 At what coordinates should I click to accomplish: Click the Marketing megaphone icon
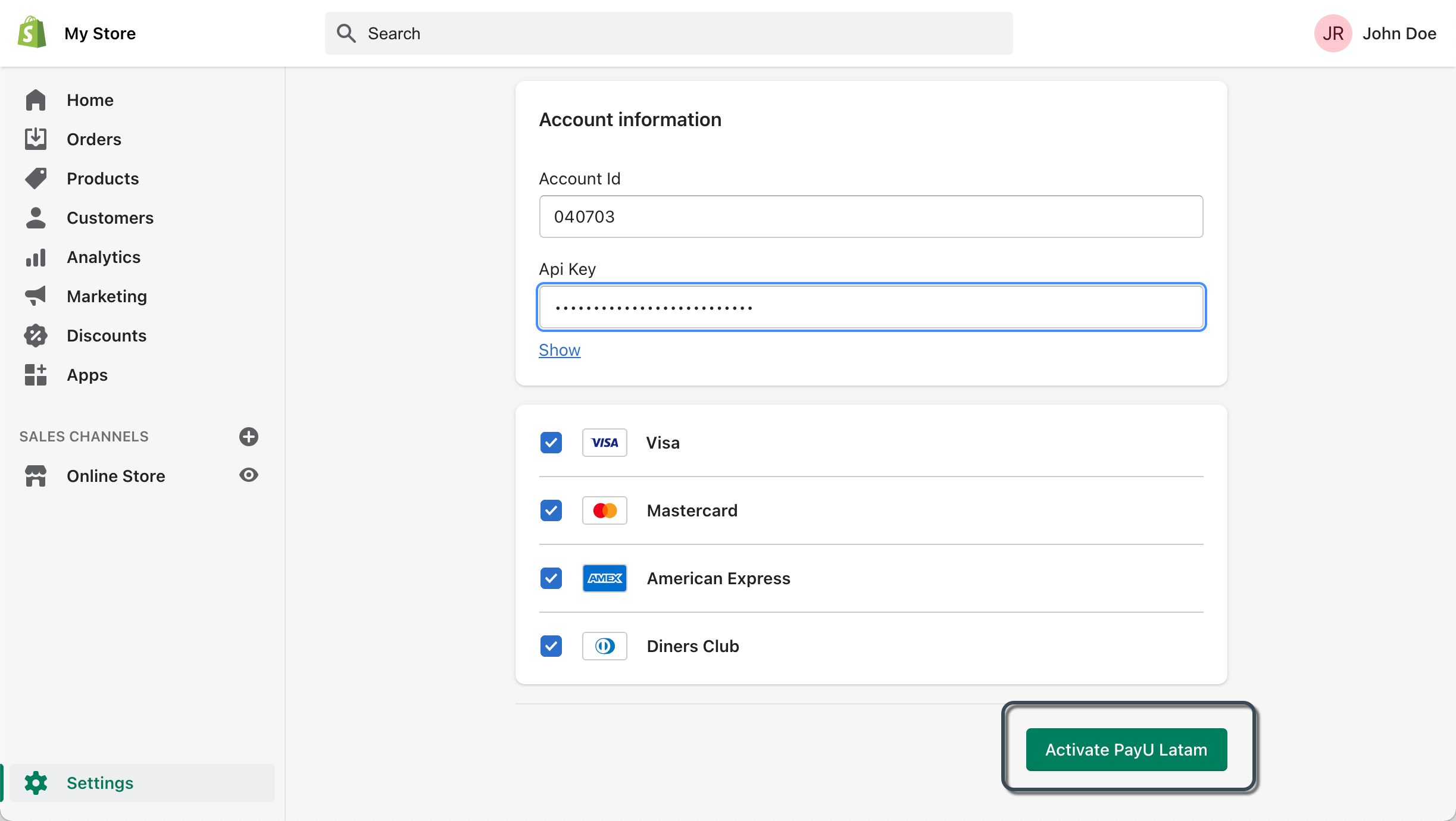pyautogui.click(x=36, y=296)
